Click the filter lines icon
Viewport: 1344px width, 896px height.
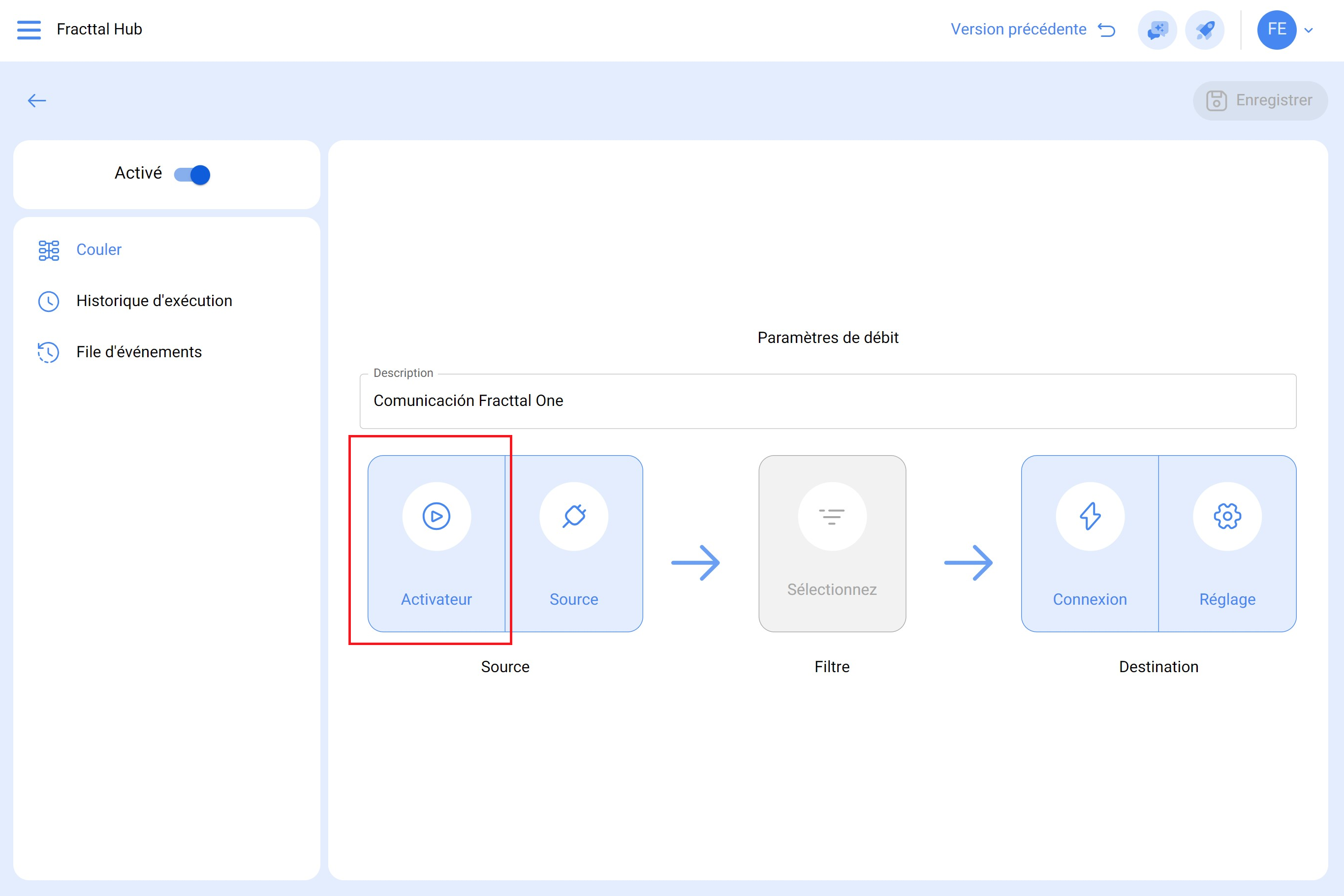coord(832,516)
